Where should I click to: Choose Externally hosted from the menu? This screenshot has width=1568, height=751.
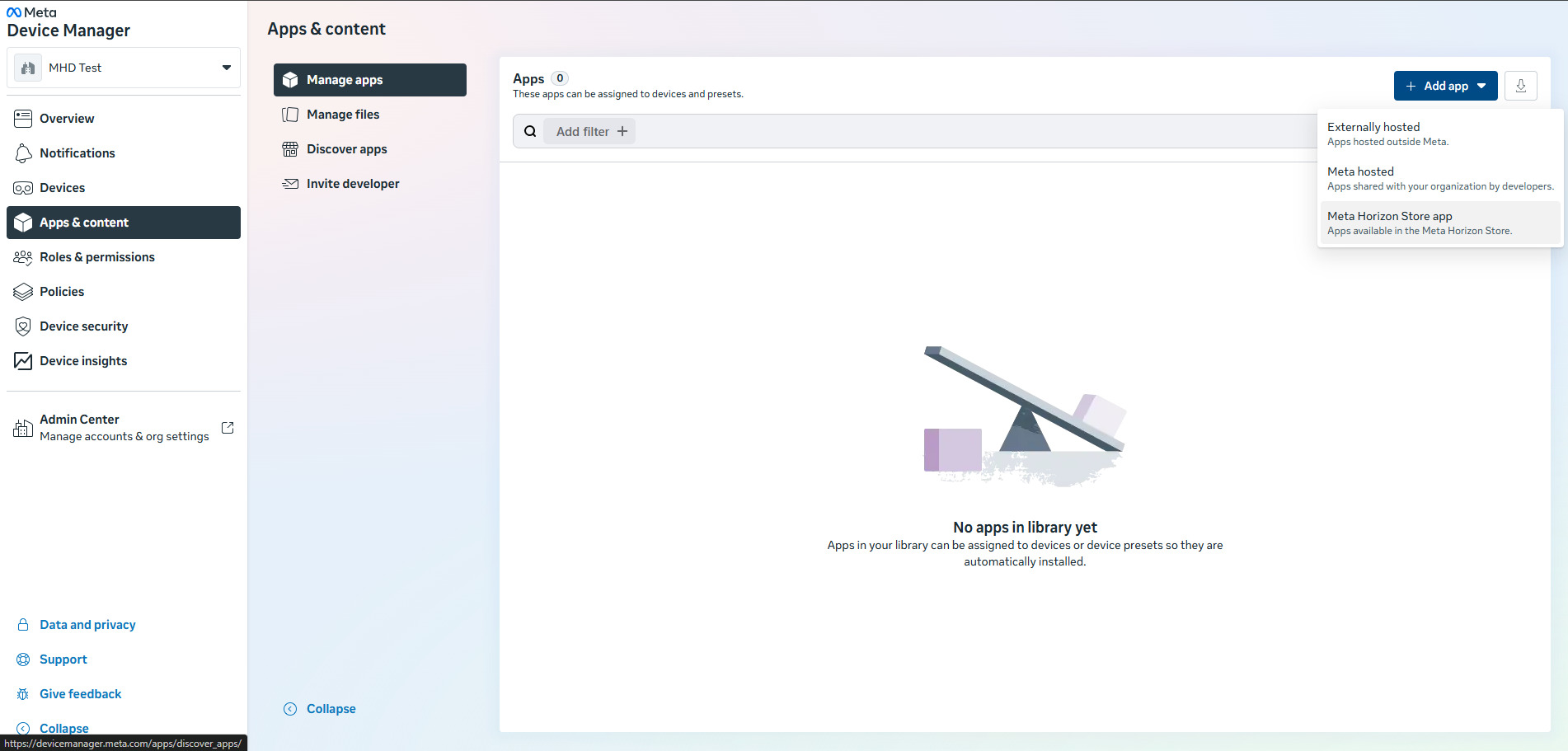[1440, 134]
